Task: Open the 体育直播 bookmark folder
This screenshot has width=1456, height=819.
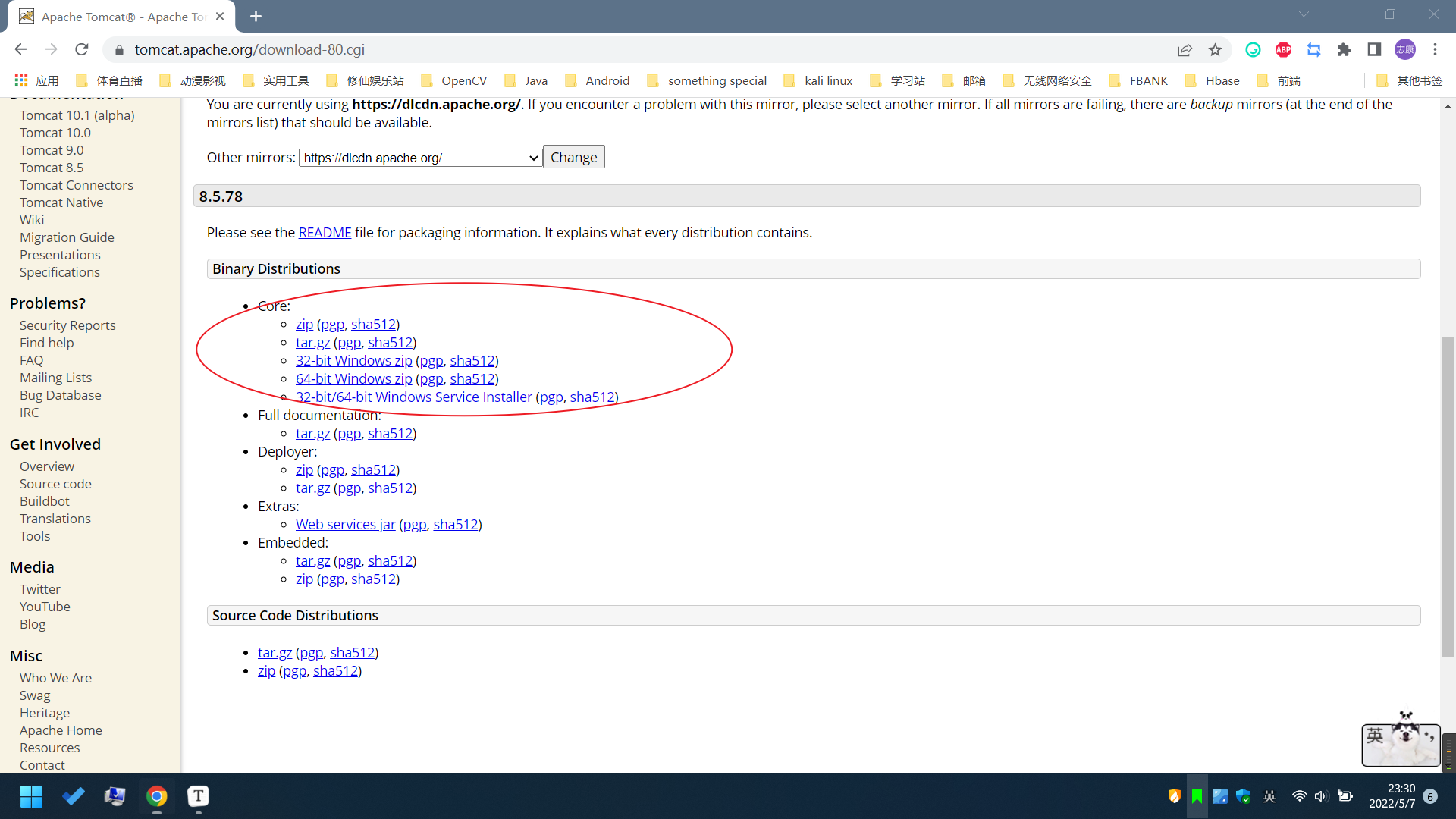Action: click(x=109, y=80)
